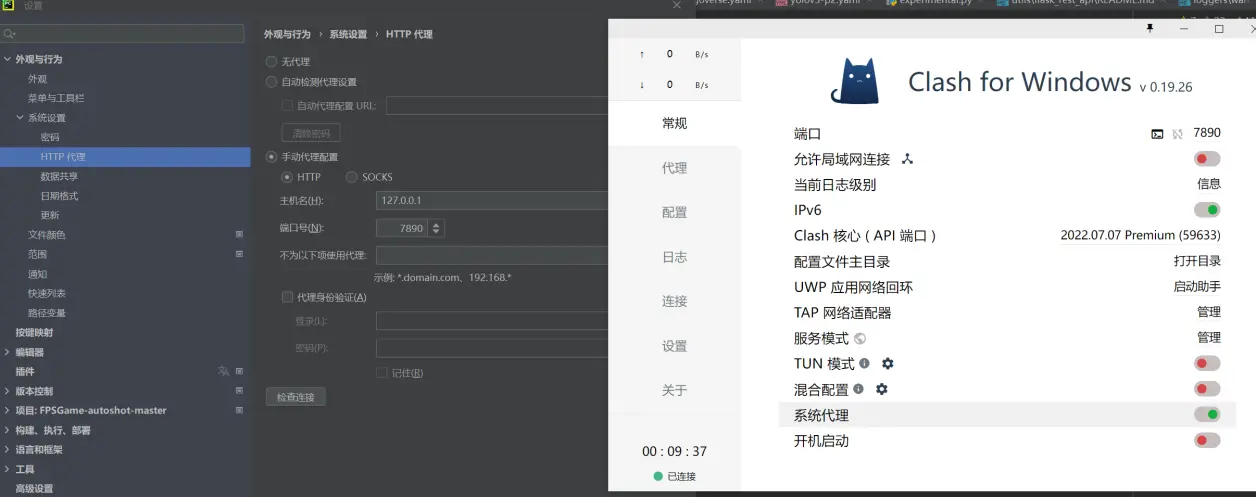
Task: Click project-level icon on 插件 row
Action: pyautogui.click(x=239, y=371)
